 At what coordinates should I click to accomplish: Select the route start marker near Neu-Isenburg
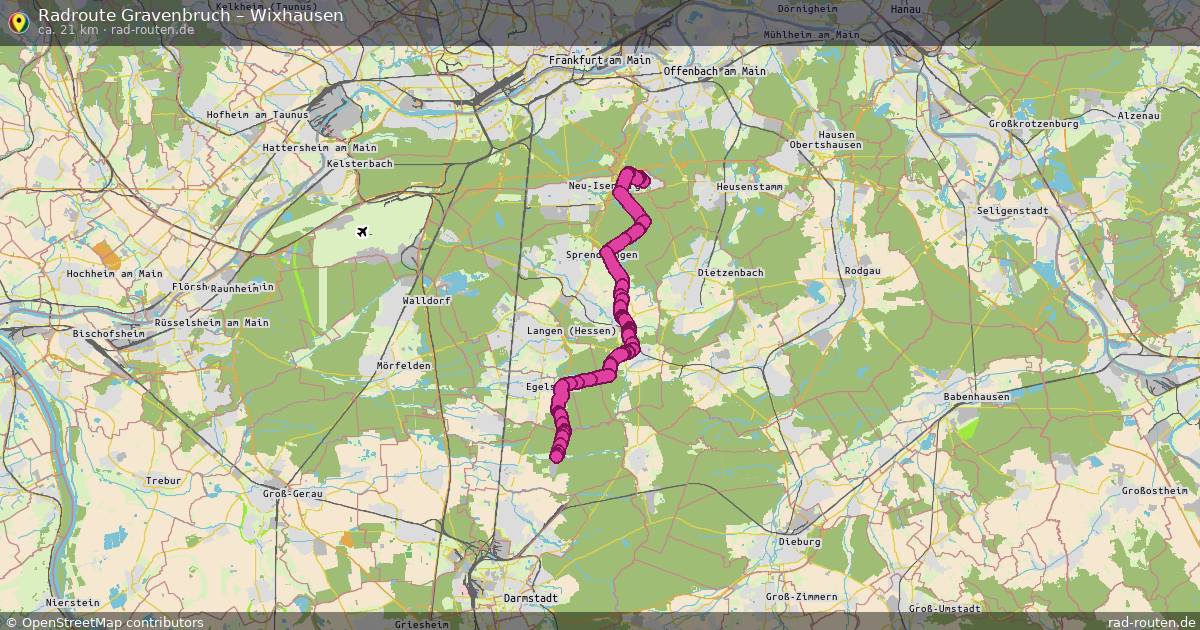tap(642, 181)
